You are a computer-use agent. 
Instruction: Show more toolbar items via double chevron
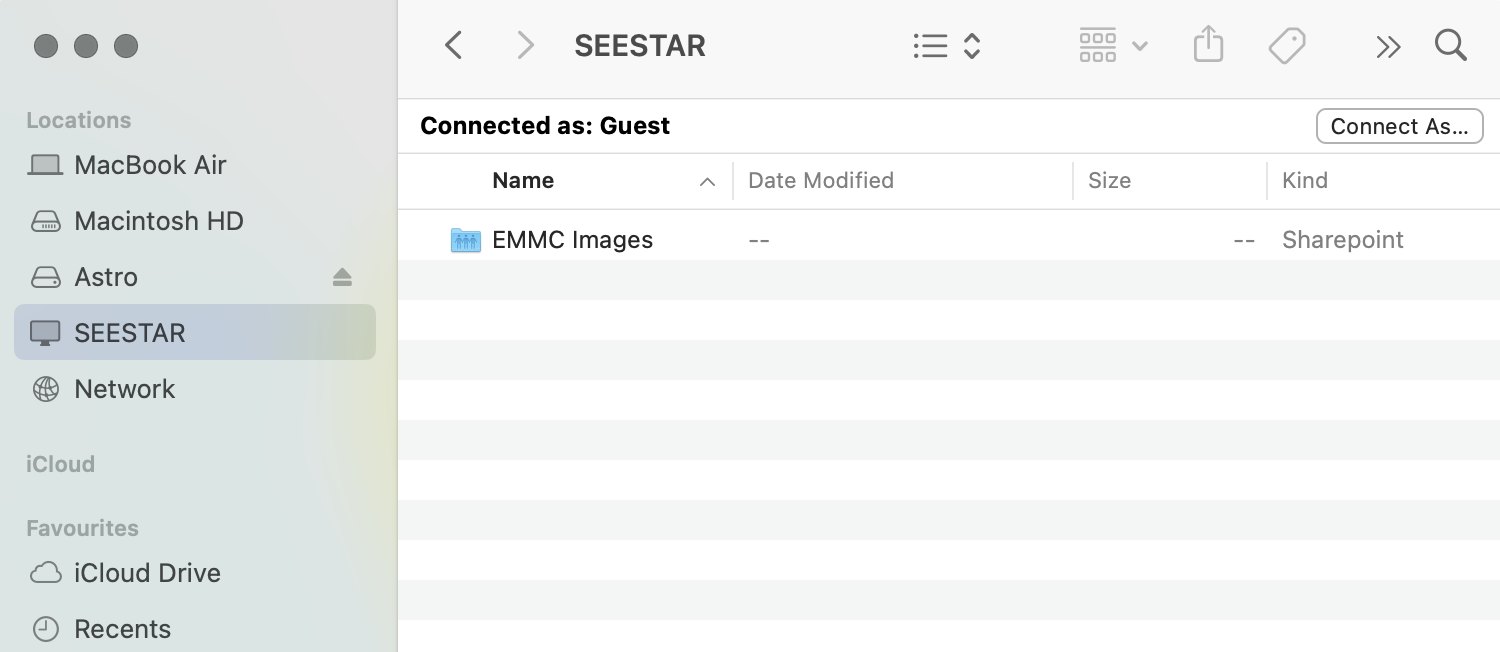coord(1387,47)
